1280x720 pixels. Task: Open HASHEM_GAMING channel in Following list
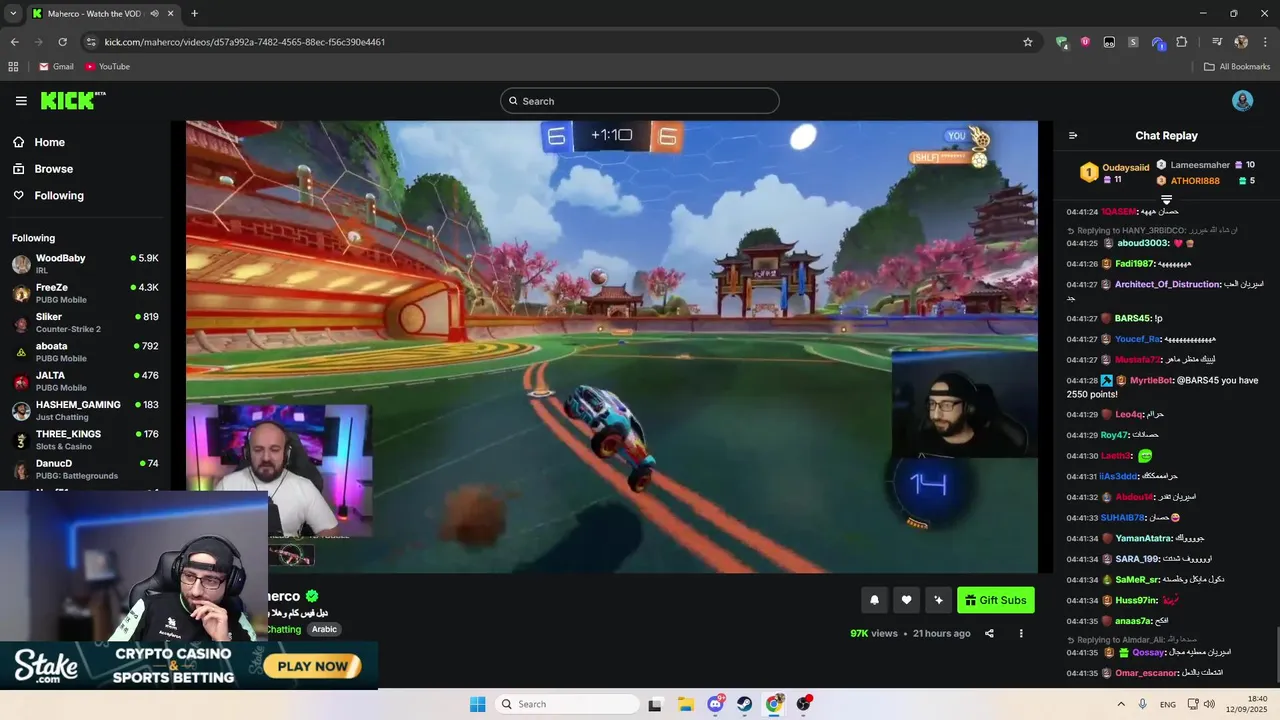(x=85, y=410)
